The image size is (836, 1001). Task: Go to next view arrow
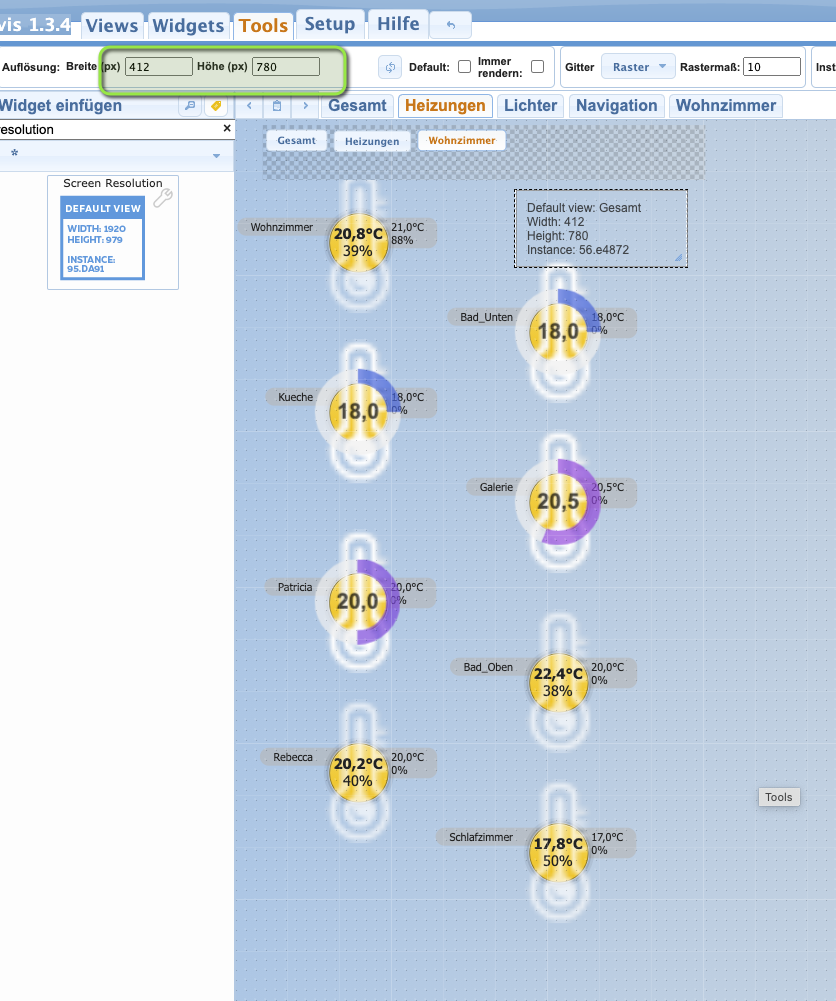(305, 105)
